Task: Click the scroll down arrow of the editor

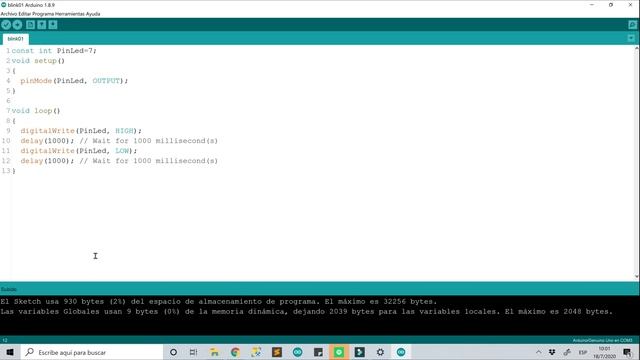Action: [637, 277]
